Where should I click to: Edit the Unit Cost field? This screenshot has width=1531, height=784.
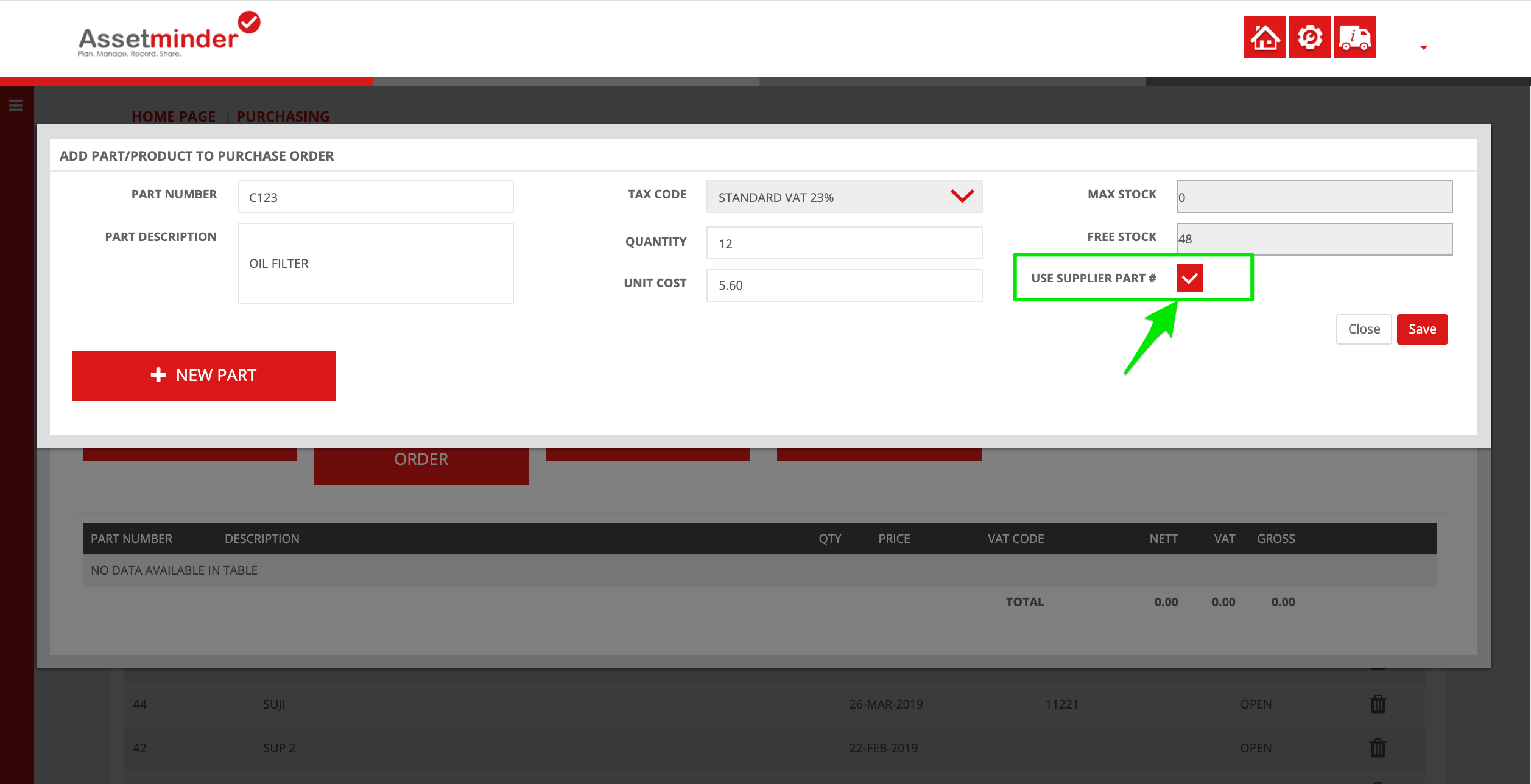(x=844, y=285)
